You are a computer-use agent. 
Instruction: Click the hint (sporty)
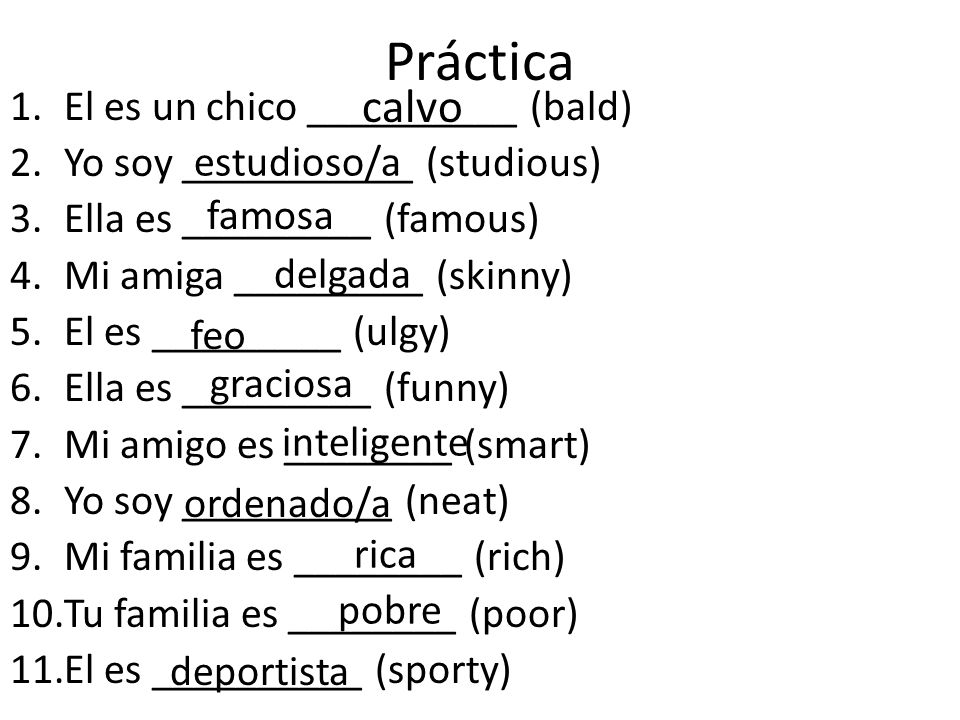[443, 671]
